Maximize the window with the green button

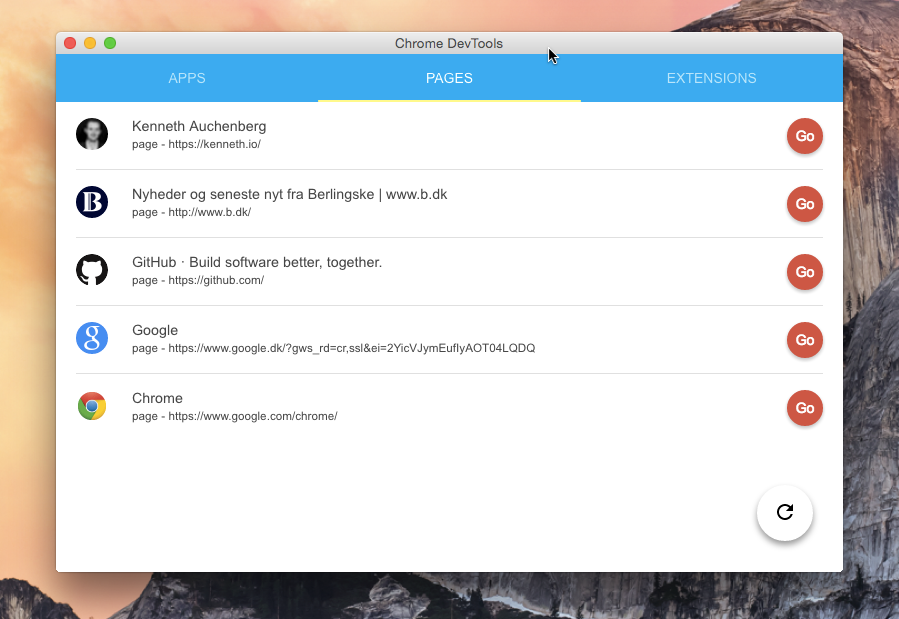tap(110, 43)
